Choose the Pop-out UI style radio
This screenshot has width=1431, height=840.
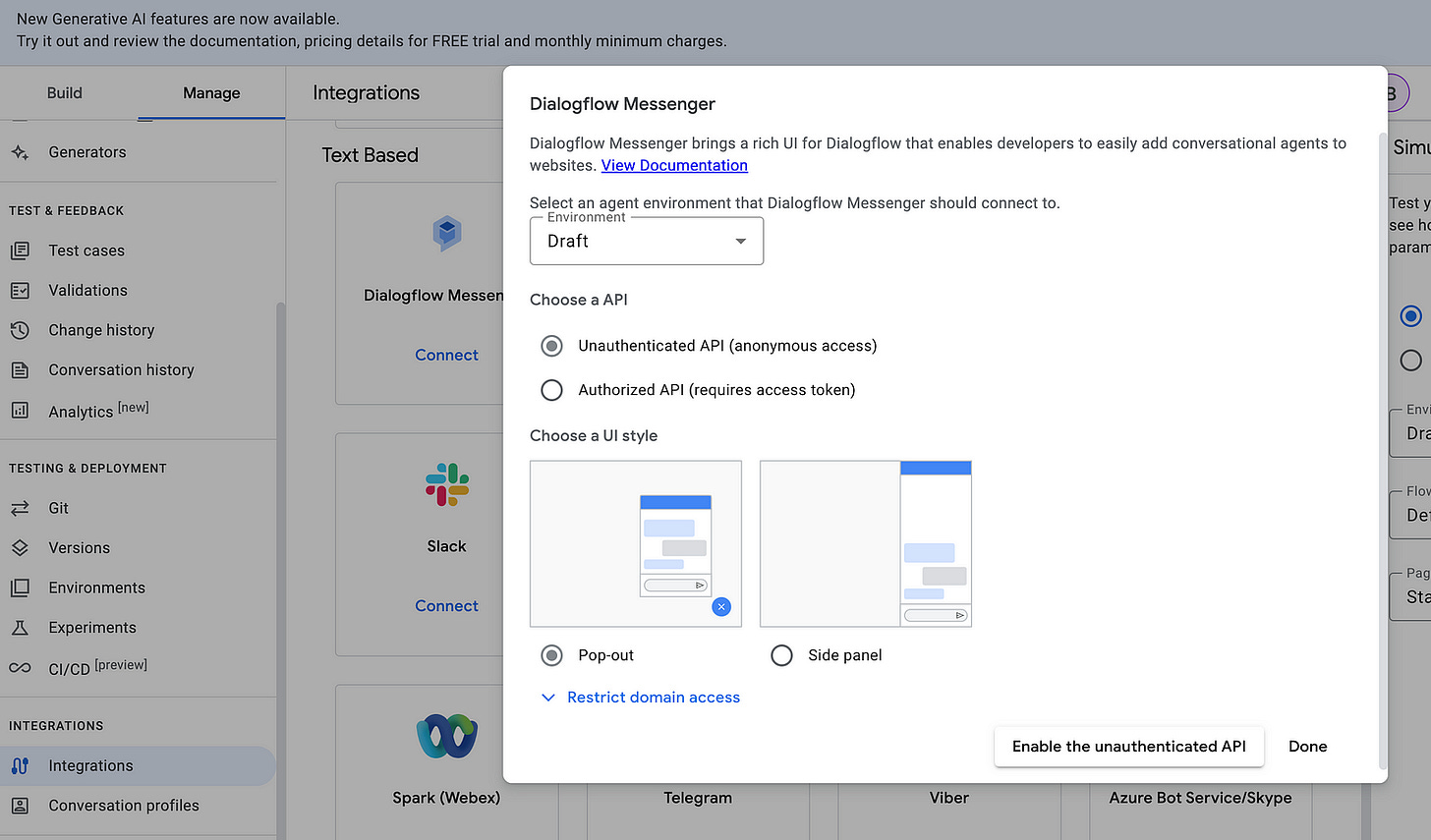[x=552, y=655]
